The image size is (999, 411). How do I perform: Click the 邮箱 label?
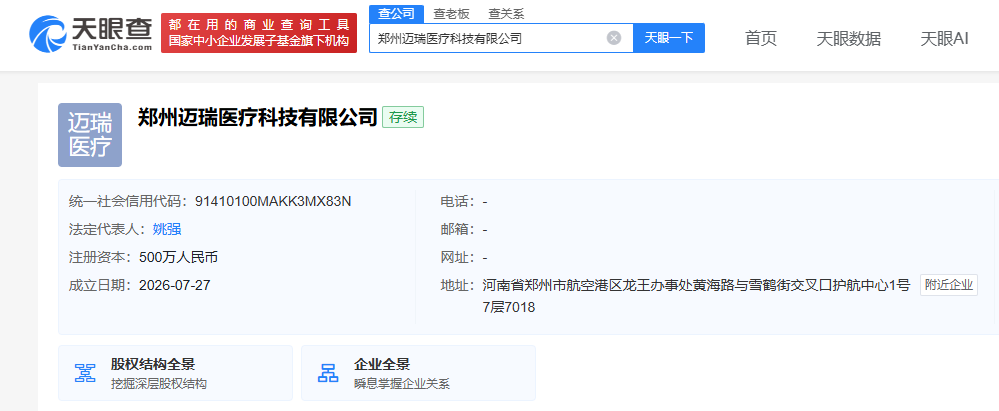point(455,229)
